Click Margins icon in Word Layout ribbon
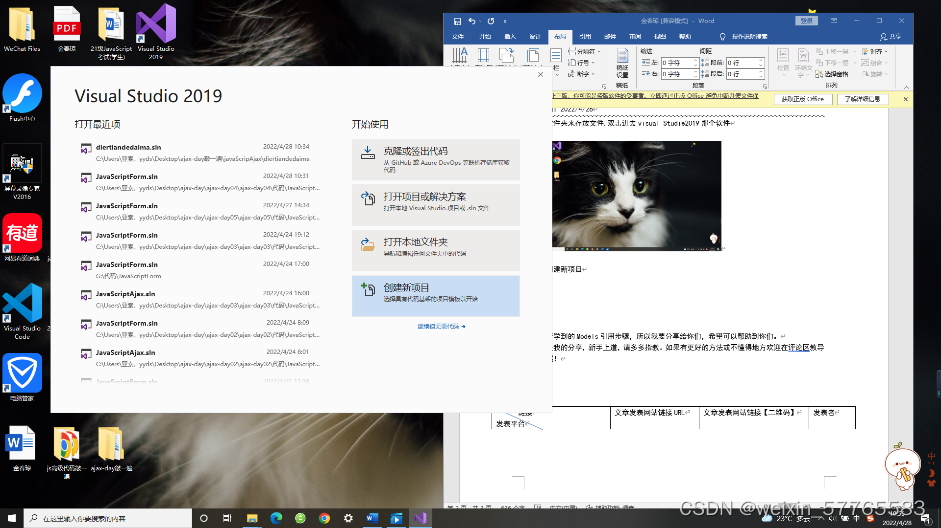This screenshot has height=528, width=941. pos(483,56)
